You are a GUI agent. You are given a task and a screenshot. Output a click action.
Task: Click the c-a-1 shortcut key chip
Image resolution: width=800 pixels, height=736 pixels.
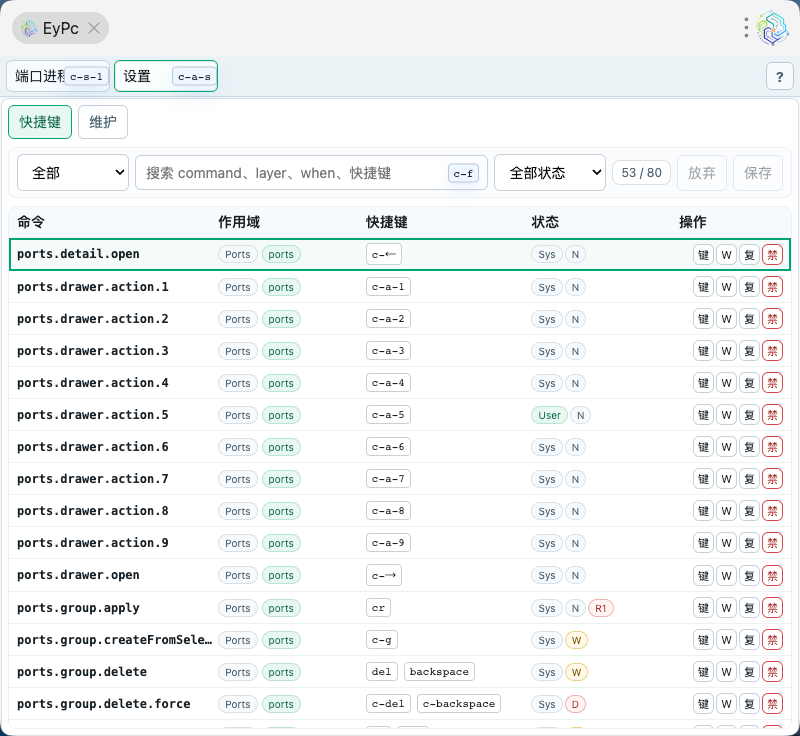(388, 287)
